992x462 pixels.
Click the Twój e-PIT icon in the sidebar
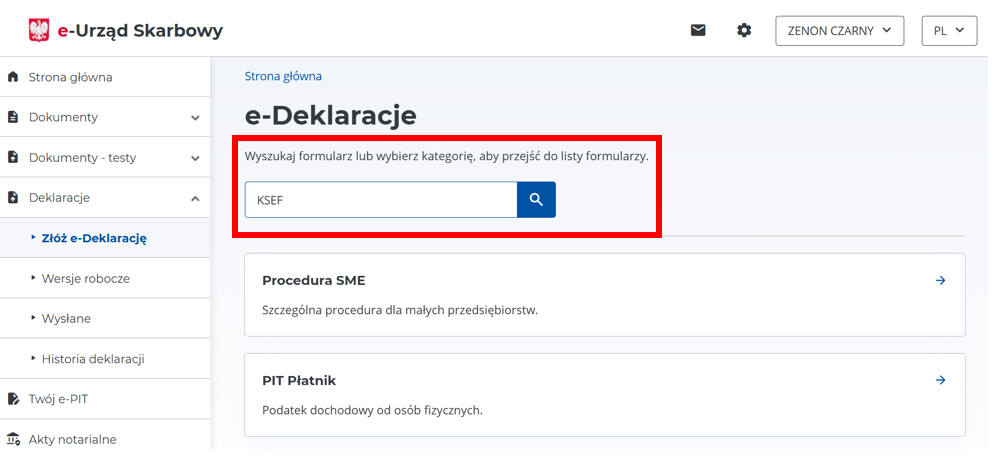click(13, 399)
